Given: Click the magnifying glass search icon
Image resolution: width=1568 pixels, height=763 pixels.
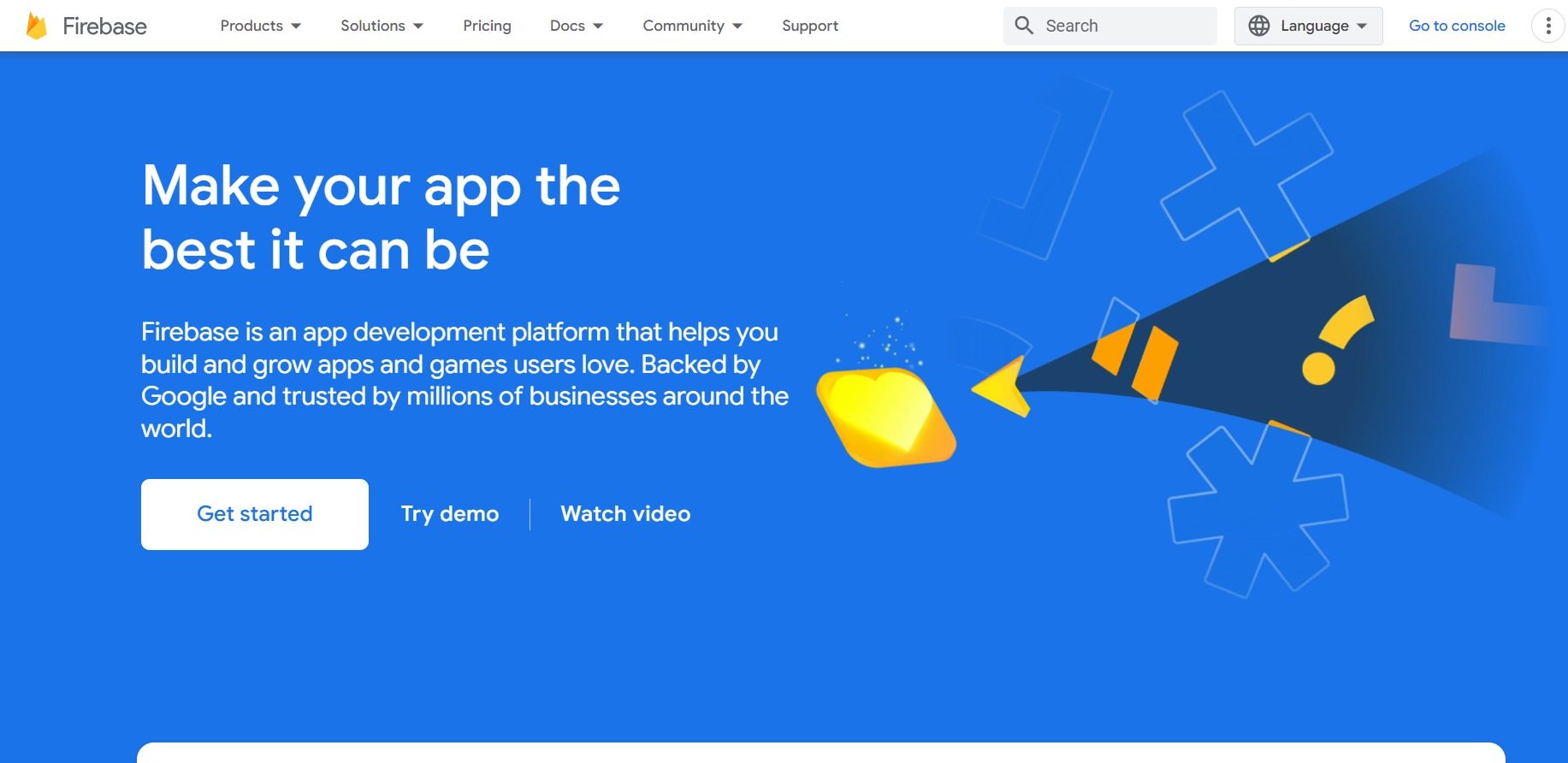Looking at the screenshot, I should [x=1024, y=26].
